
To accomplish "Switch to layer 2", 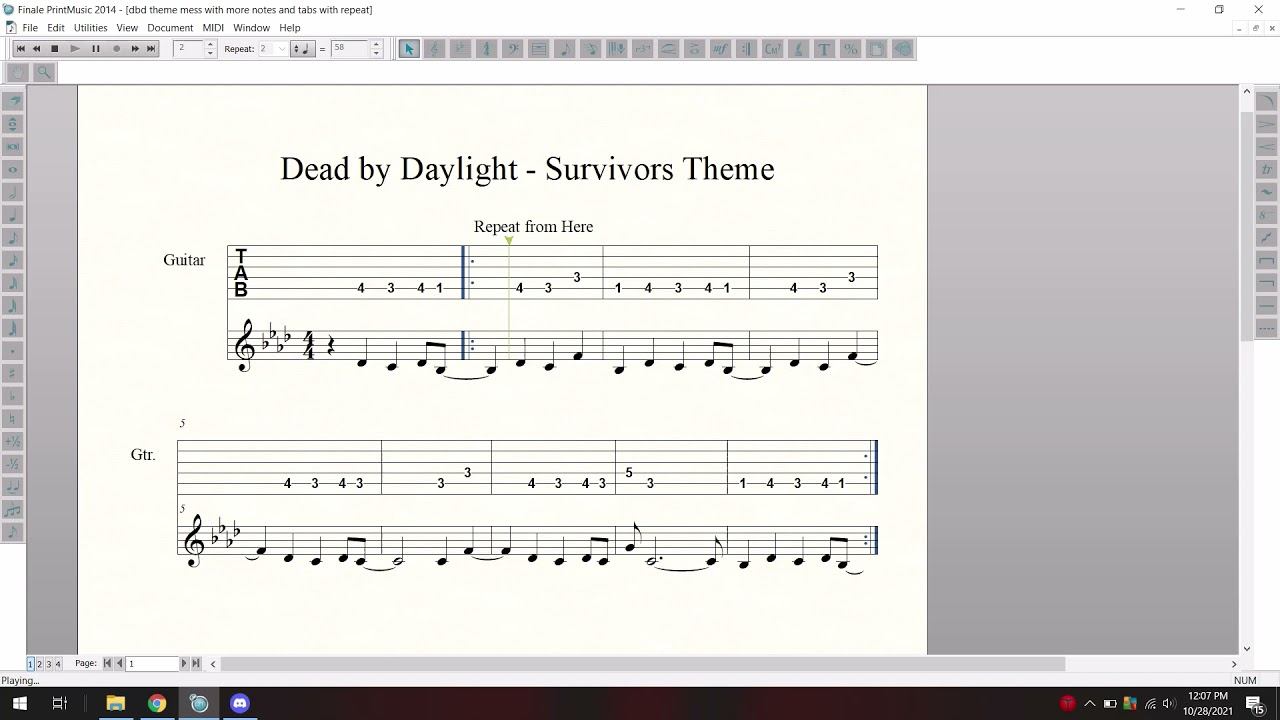I will click(40, 664).
